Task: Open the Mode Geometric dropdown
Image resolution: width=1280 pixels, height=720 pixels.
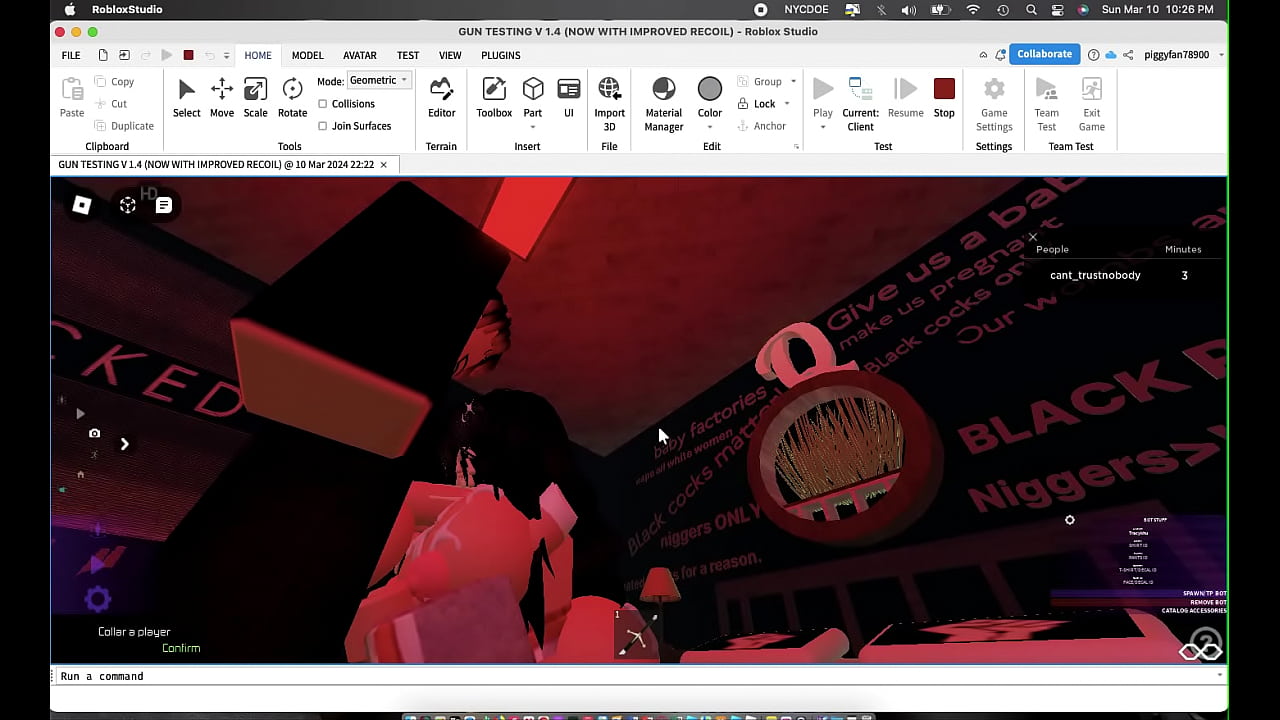Action: (x=379, y=81)
